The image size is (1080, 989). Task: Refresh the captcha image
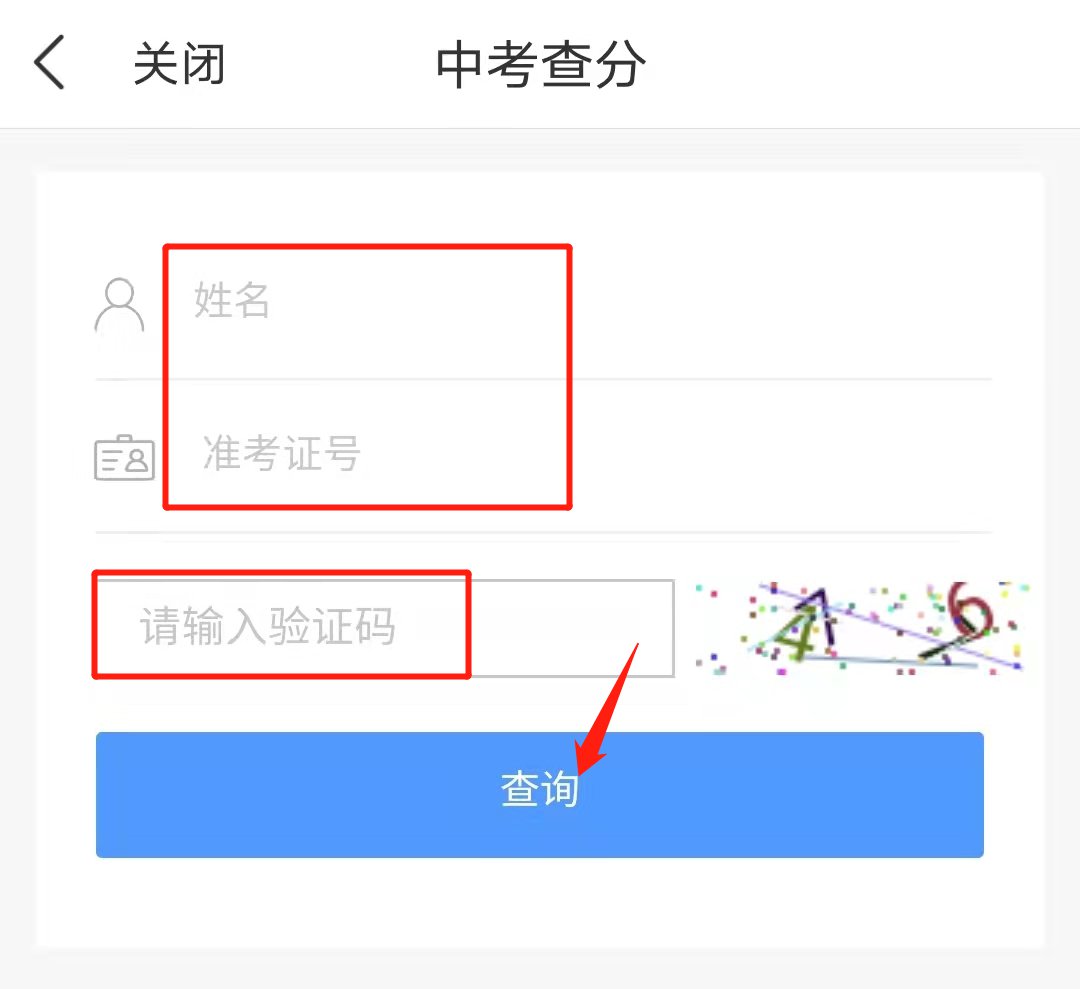point(861,628)
